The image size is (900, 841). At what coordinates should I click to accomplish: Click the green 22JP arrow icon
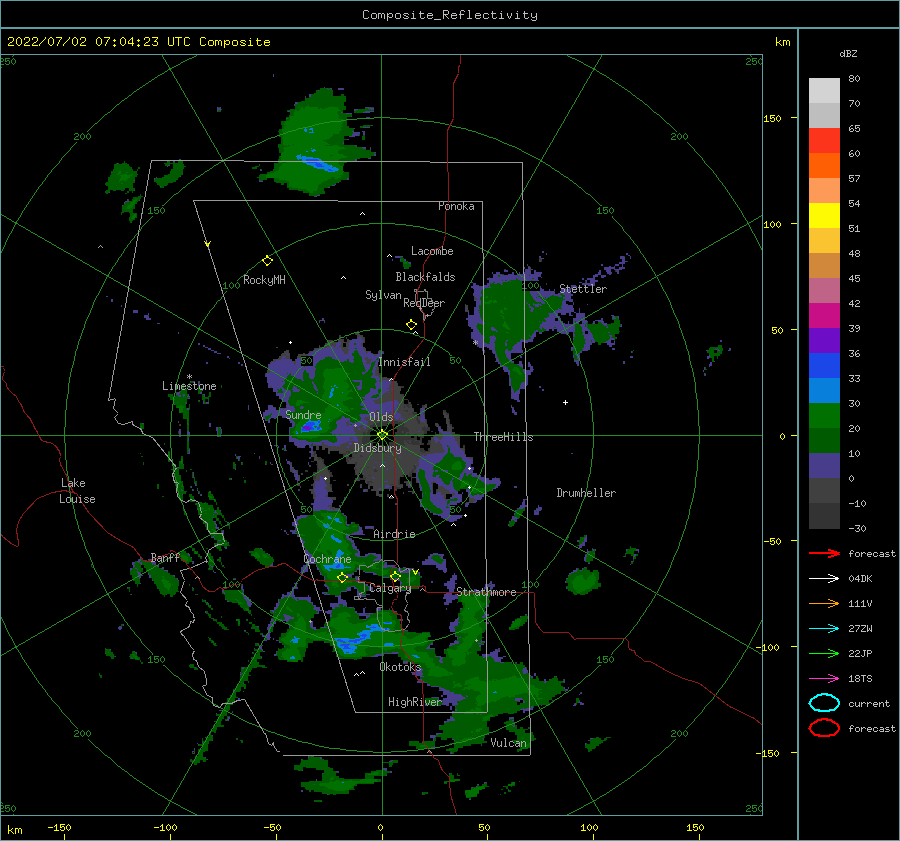pos(824,653)
